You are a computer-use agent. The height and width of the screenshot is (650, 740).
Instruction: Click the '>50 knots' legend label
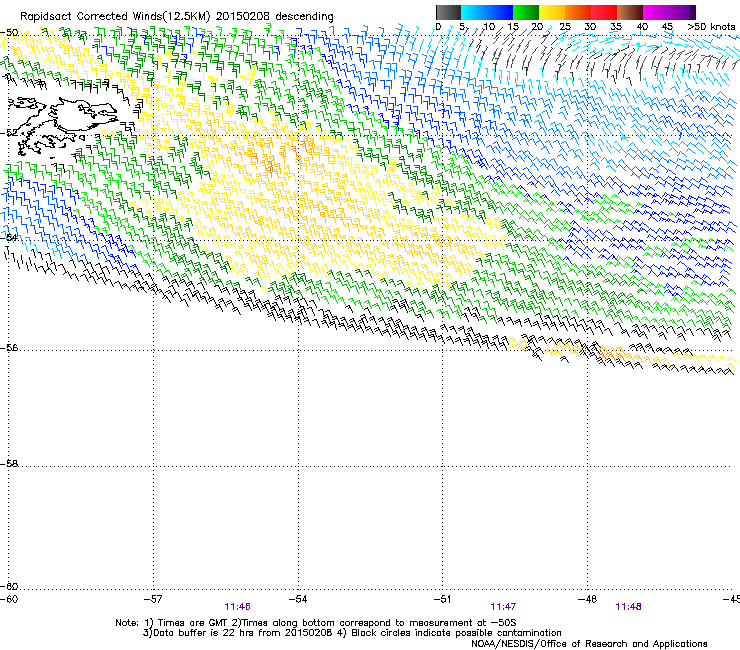pos(711,27)
